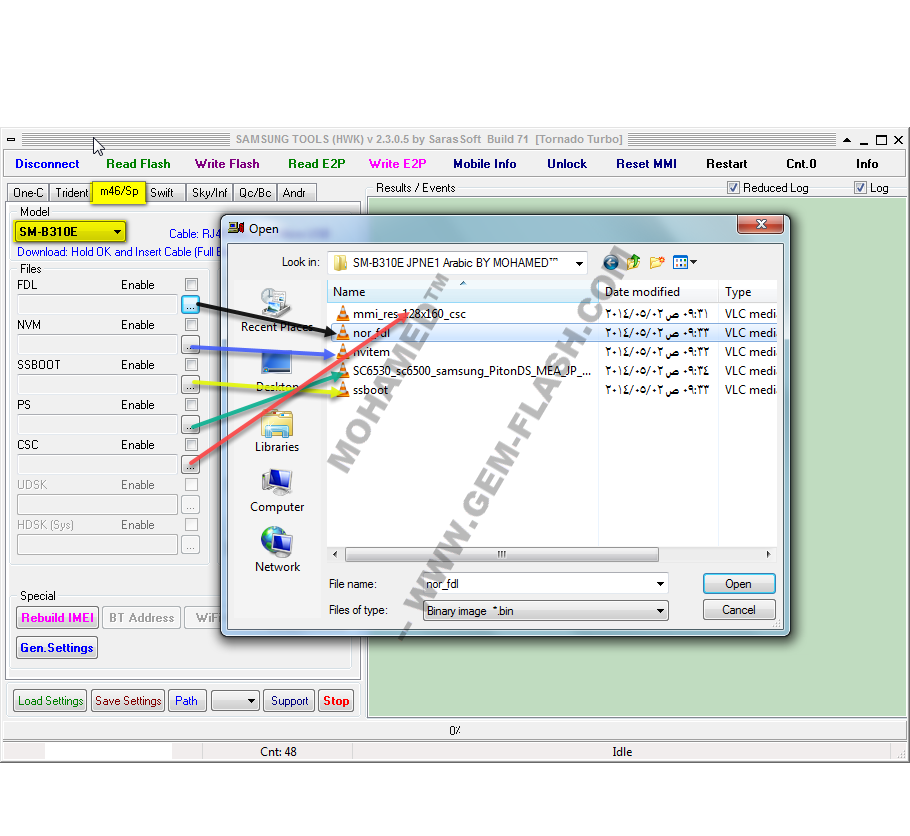This screenshot has width=910, height=836.
Task: Click the Rebuild IMEI button
Action: click(x=57, y=618)
